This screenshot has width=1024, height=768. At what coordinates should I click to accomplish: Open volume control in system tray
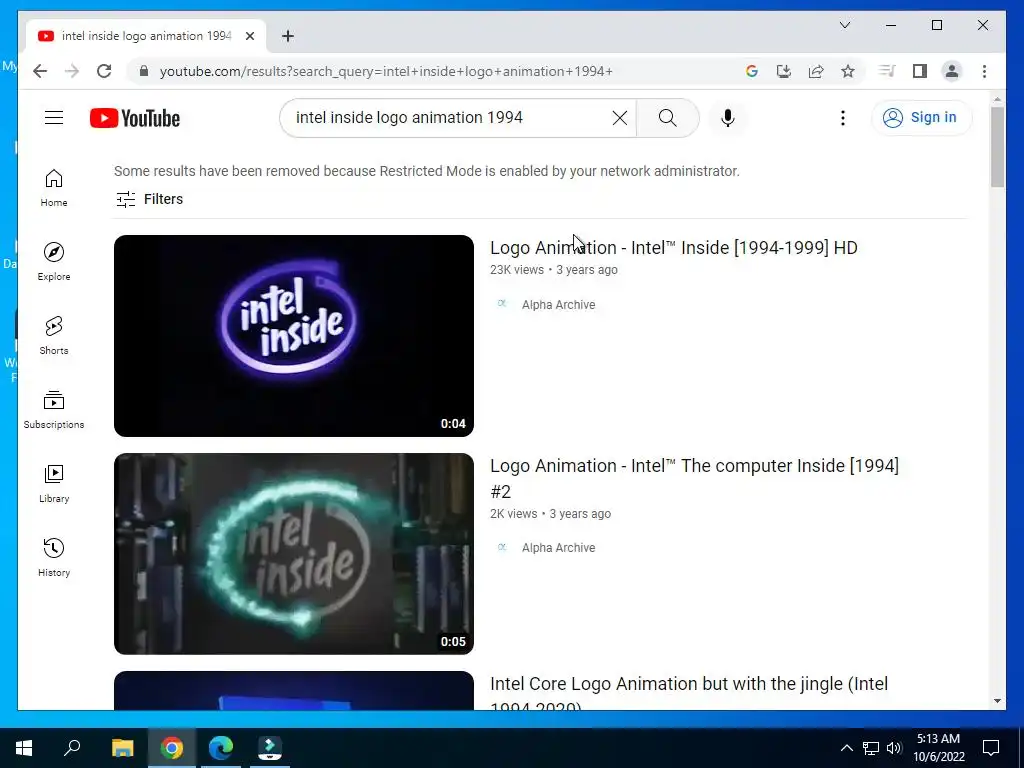tap(894, 748)
